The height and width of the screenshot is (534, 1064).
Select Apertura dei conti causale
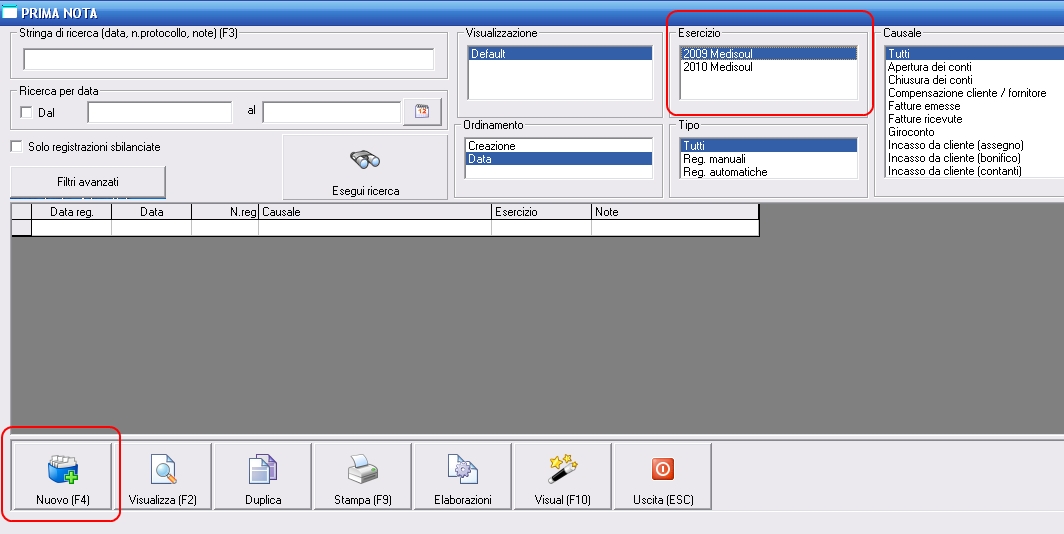click(974, 66)
